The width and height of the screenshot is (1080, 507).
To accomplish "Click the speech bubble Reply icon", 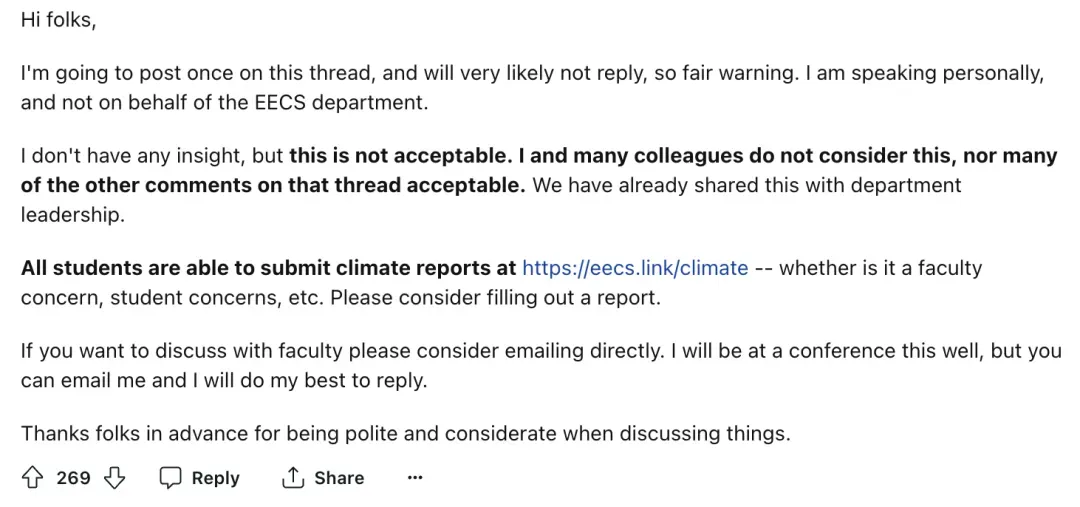I will click(x=171, y=478).
